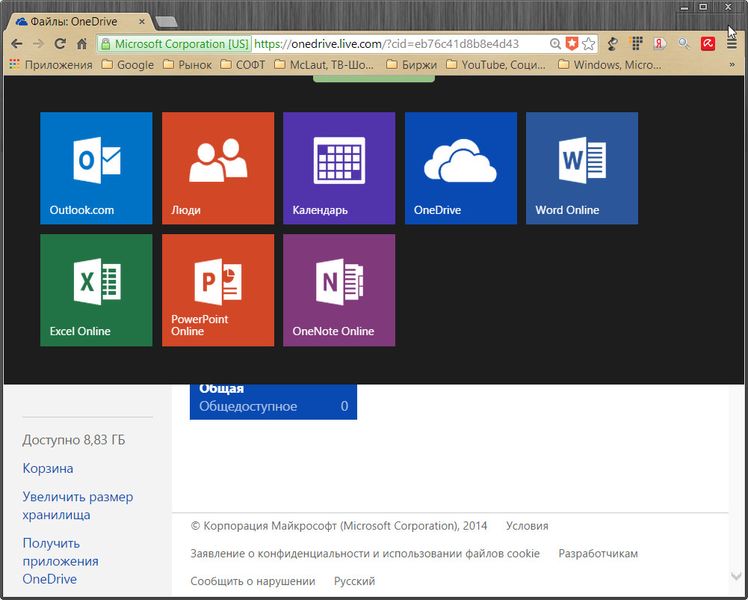This screenshot has width=748, height=600.
Task: Click the browser forward arrow
Action: tap(38, 44)
